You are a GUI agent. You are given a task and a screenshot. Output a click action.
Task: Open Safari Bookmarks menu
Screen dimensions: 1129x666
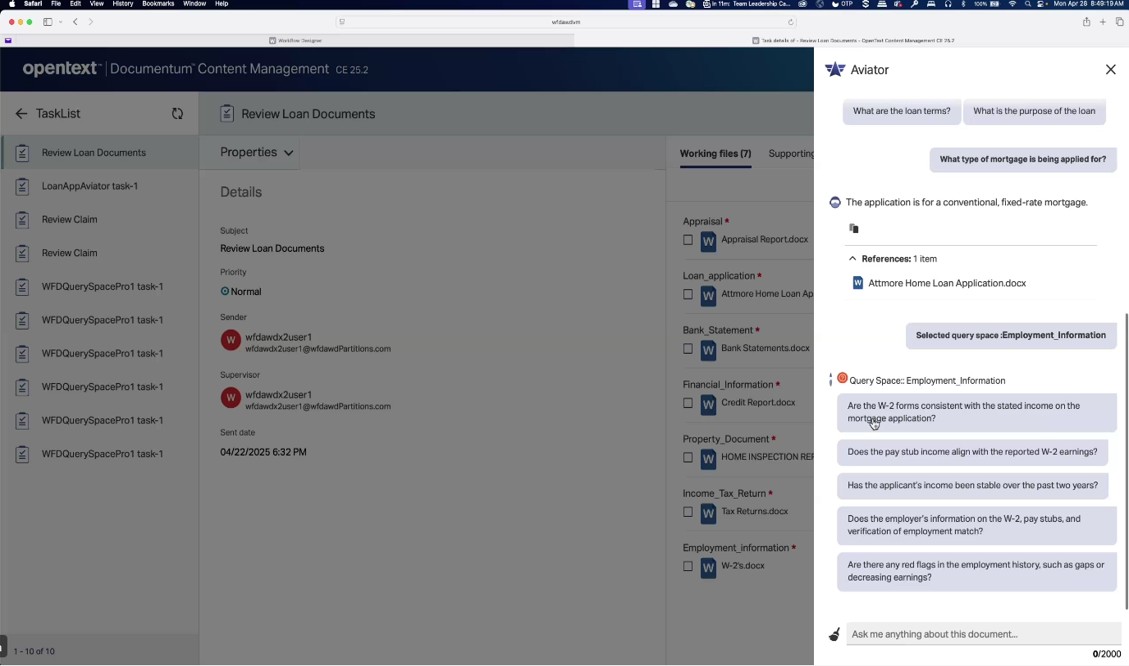(x=158, y=4)
